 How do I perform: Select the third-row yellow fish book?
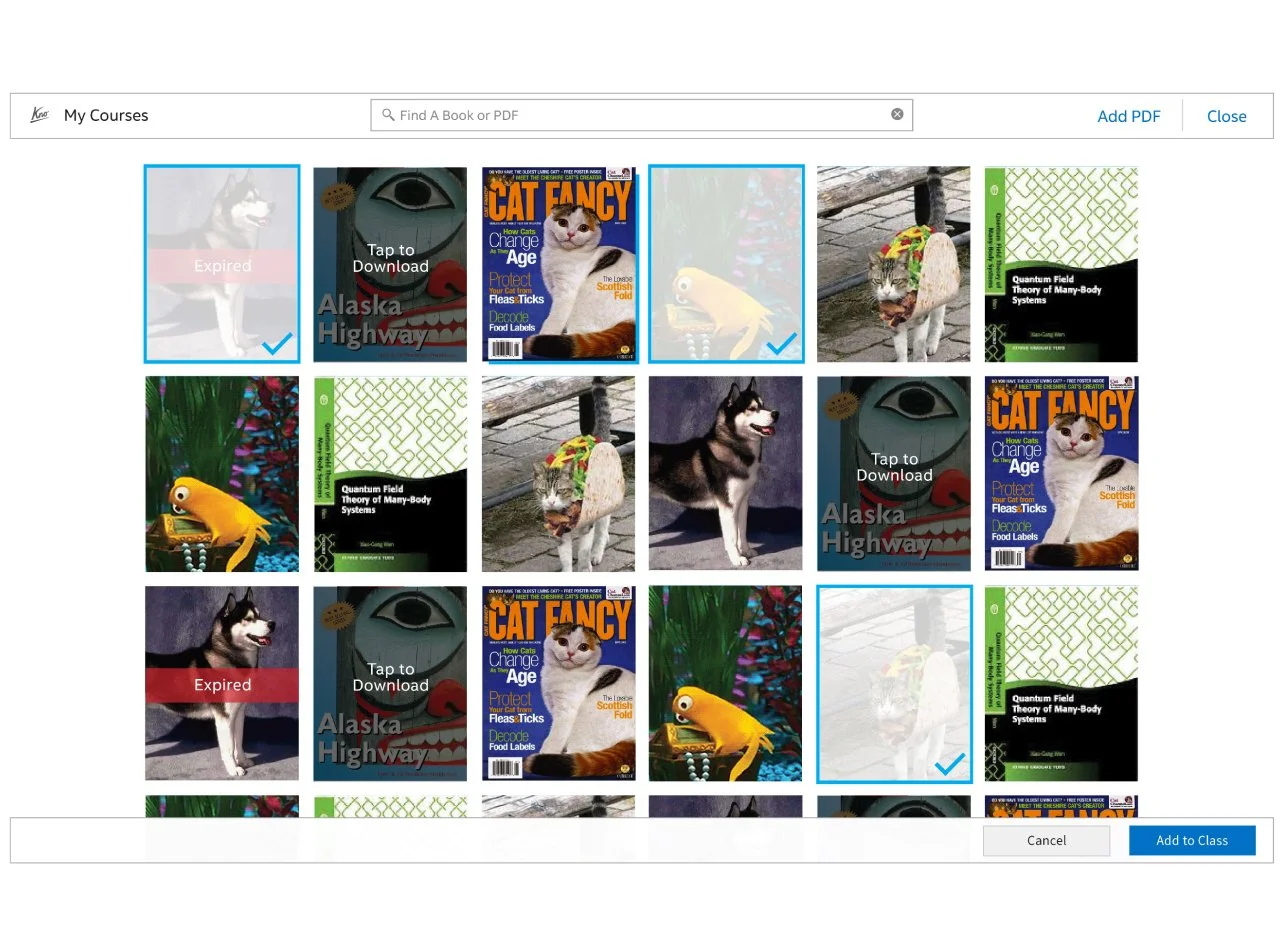tap(726, 684)
